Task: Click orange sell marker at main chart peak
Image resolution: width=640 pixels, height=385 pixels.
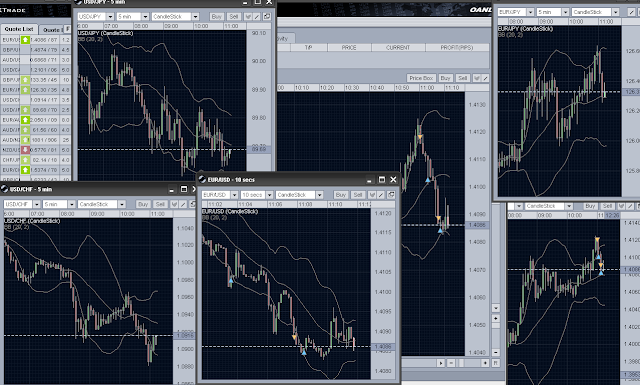Action: pos(420,137)
